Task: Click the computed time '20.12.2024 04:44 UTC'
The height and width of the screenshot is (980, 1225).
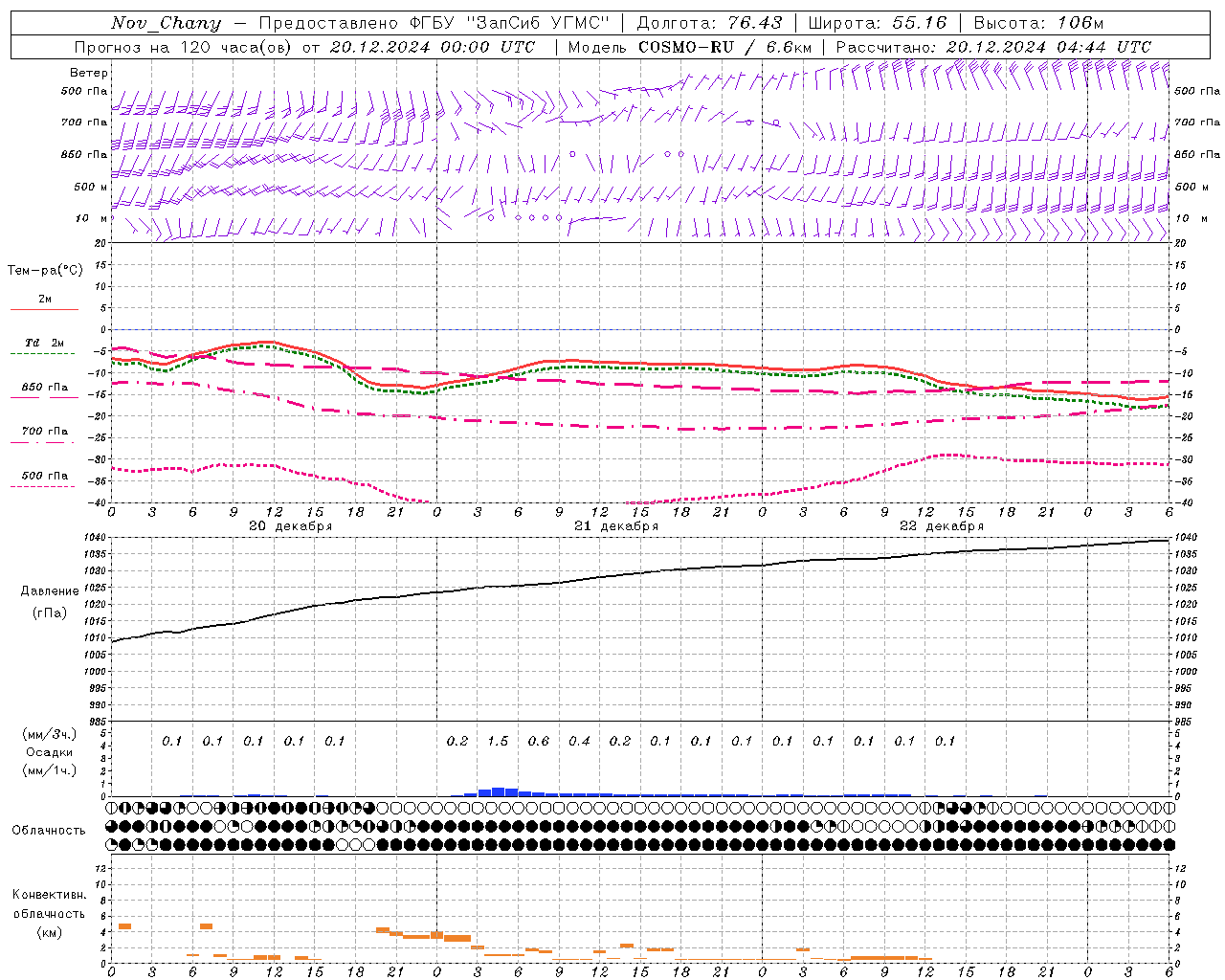Action: point(1049,47)
